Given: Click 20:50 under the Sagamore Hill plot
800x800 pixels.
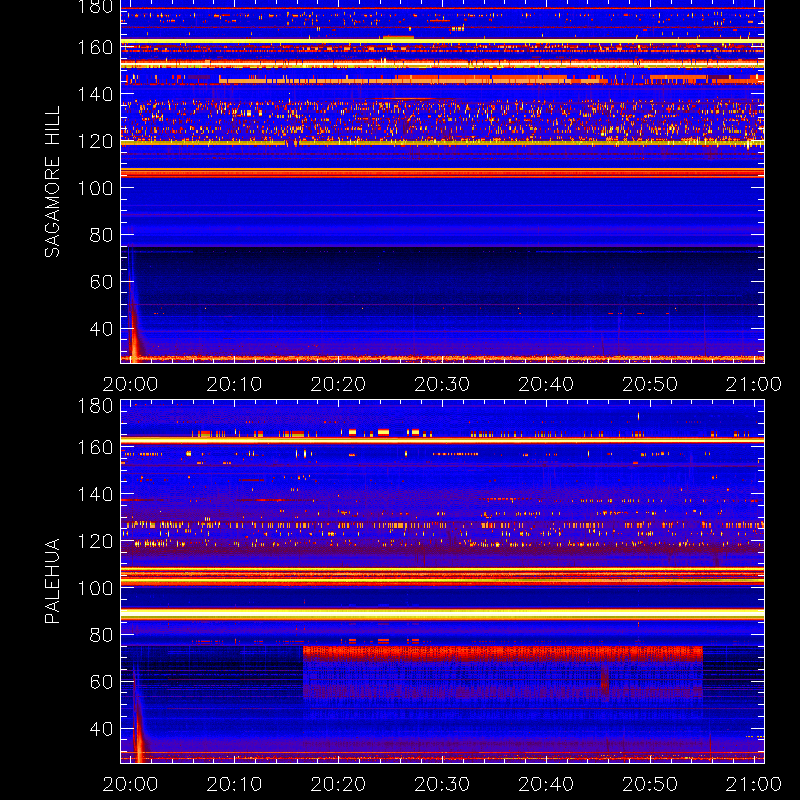Looking at the screenshot, I should 650,384.
